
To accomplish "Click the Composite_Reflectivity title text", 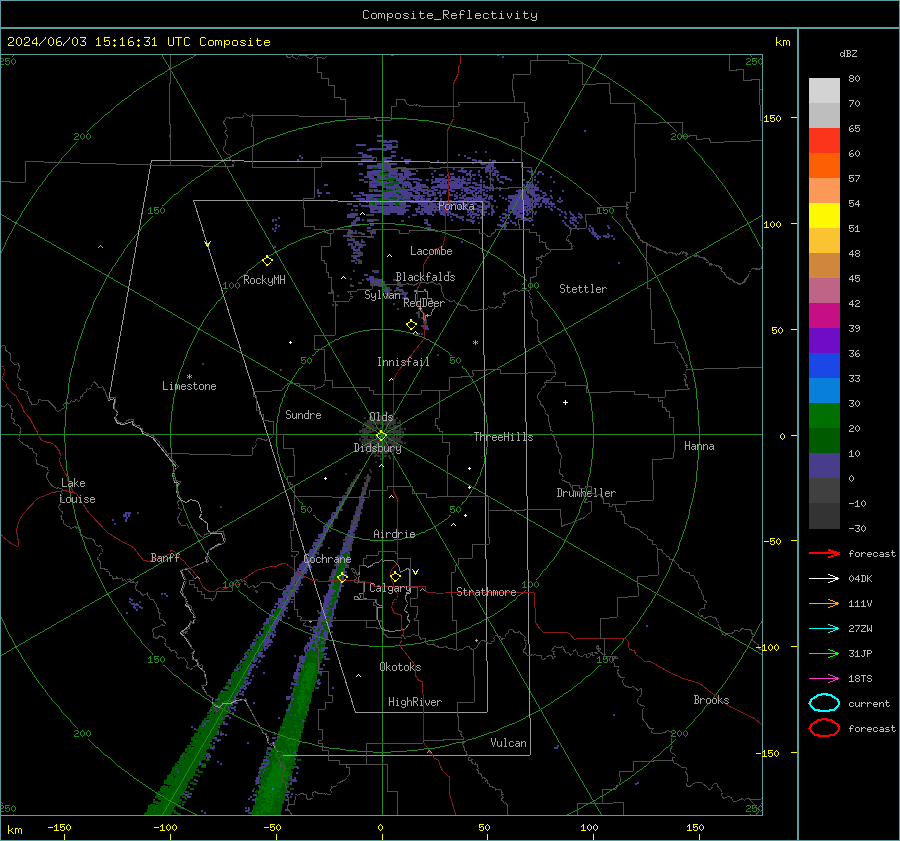I will (450, 15).
